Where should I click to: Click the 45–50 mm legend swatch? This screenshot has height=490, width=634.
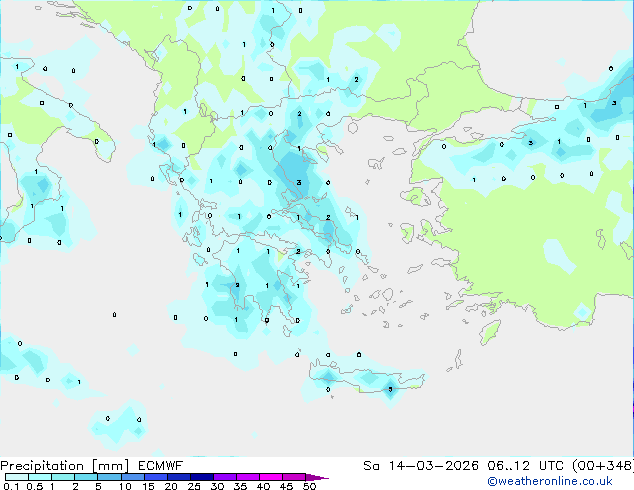(x=294, y=477)
